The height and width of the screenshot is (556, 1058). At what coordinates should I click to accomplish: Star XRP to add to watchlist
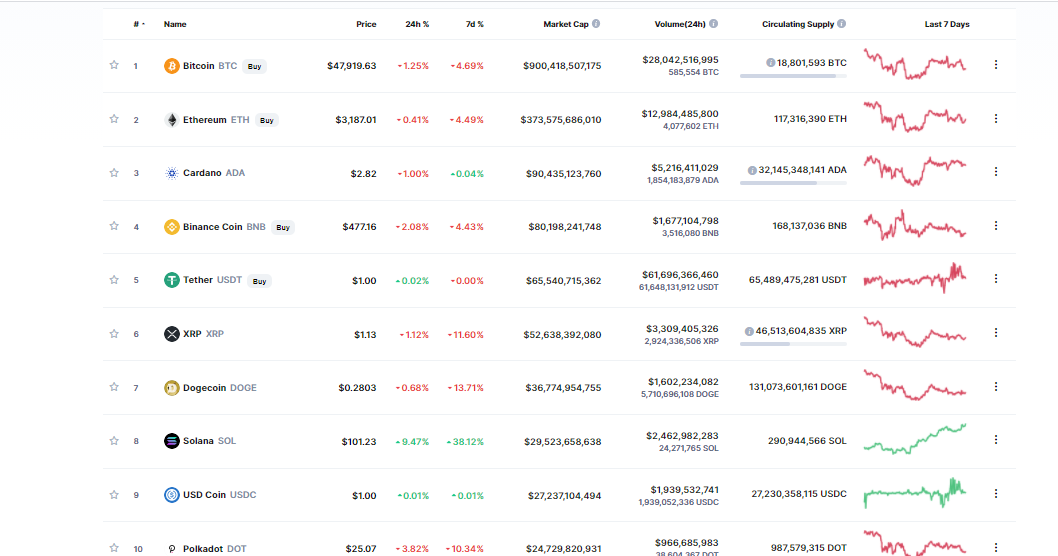[x=114, y=334]
